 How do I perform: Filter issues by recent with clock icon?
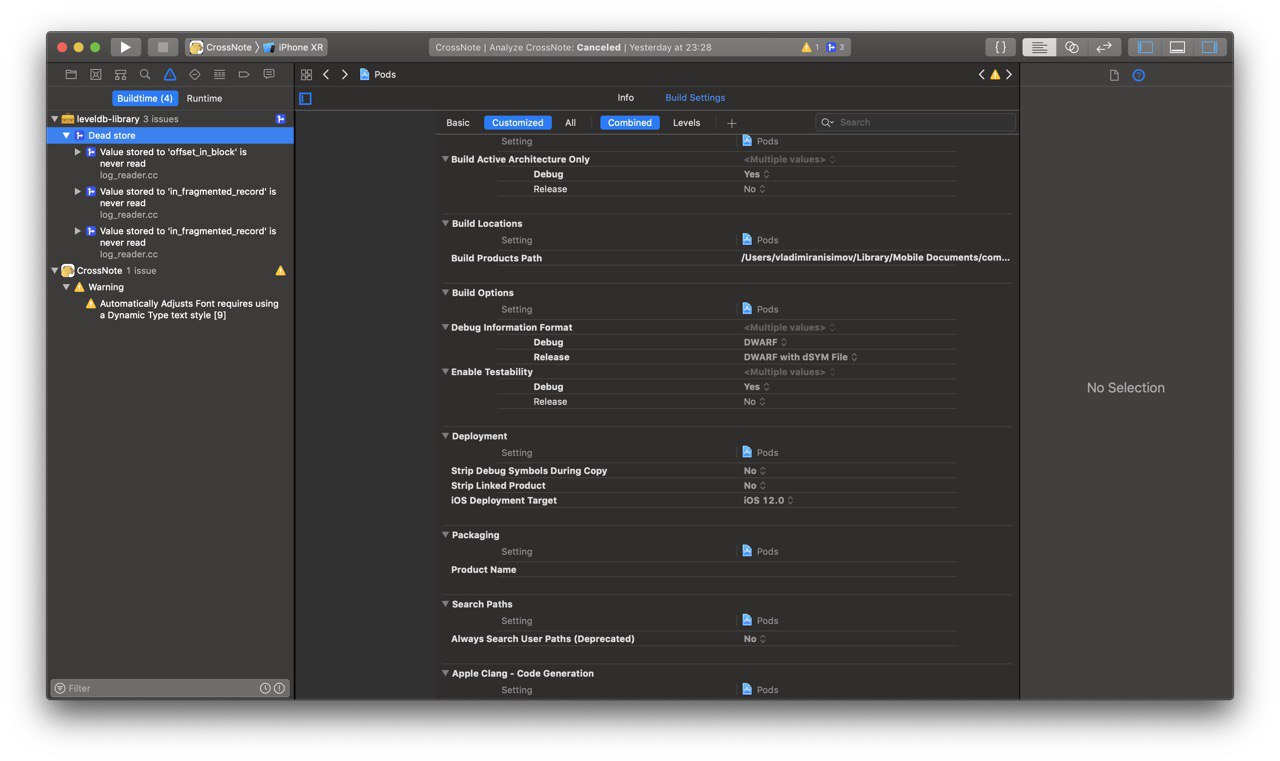265,688
